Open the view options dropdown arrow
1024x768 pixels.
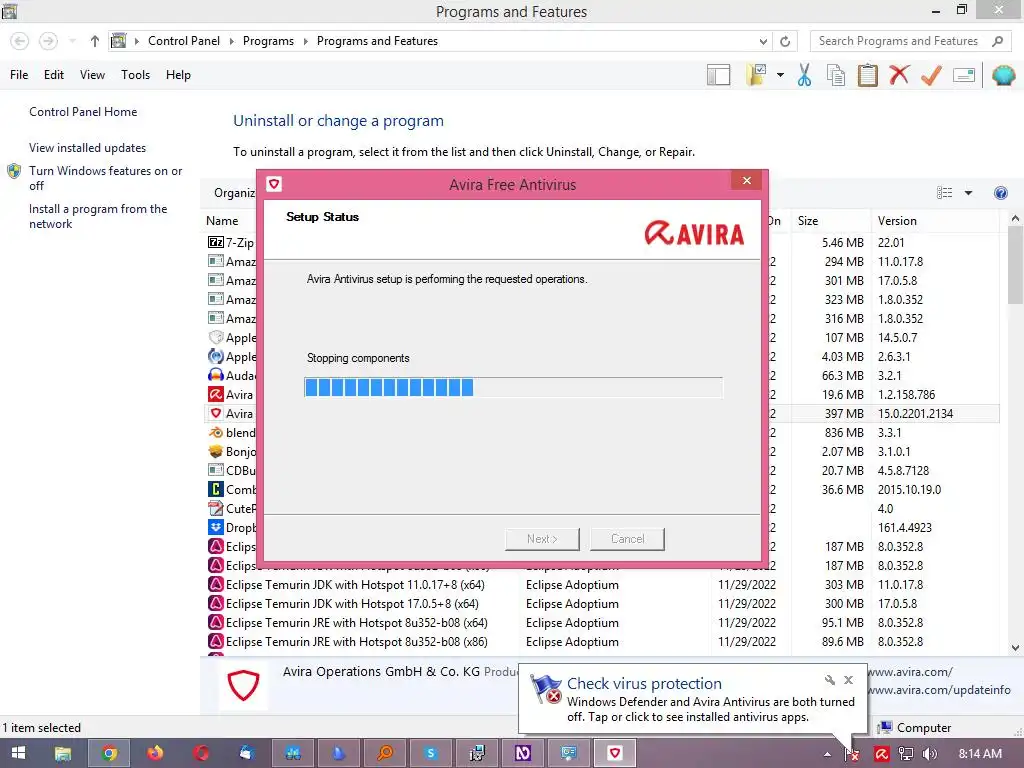pyautogui.click(x=968, y=193)
